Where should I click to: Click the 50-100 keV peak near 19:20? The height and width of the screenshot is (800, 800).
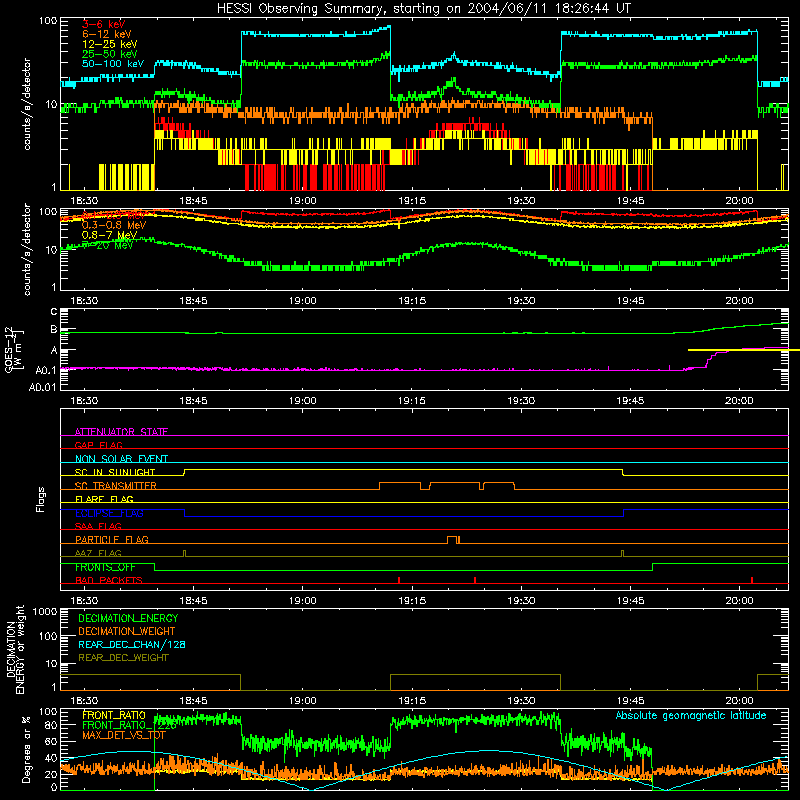454,54
